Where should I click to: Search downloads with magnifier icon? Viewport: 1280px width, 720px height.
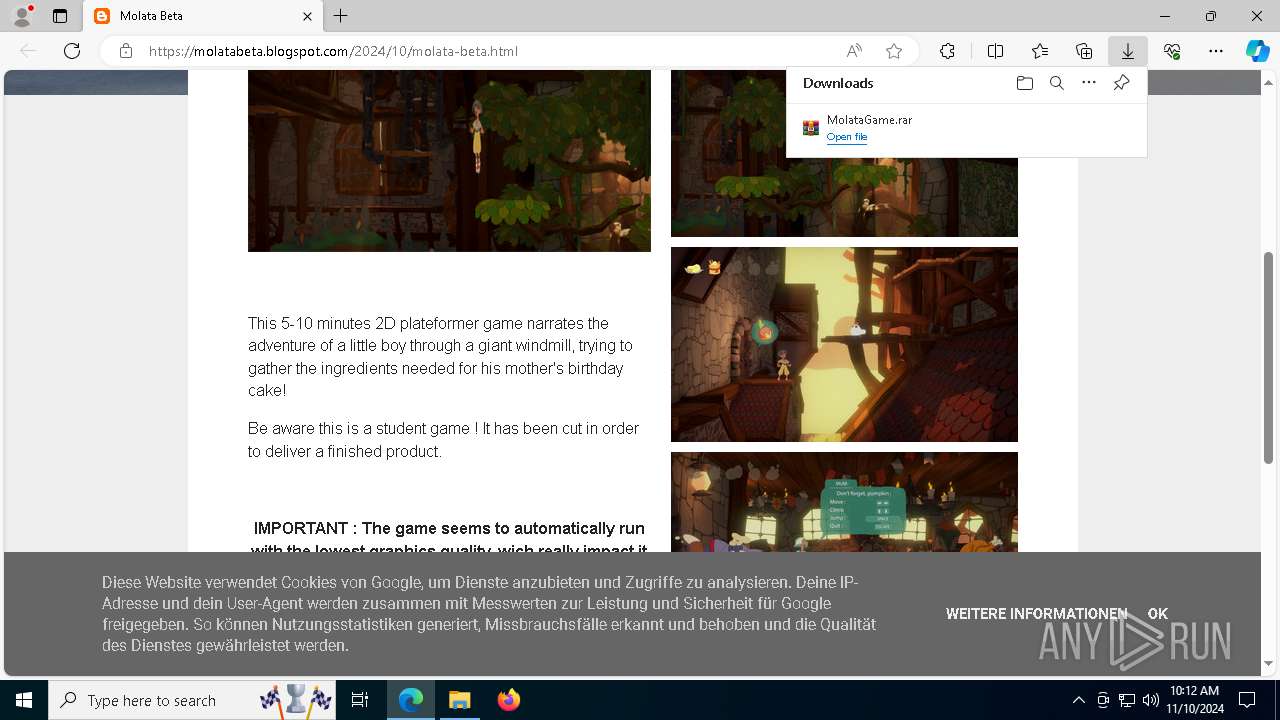tap(1056, 83)
